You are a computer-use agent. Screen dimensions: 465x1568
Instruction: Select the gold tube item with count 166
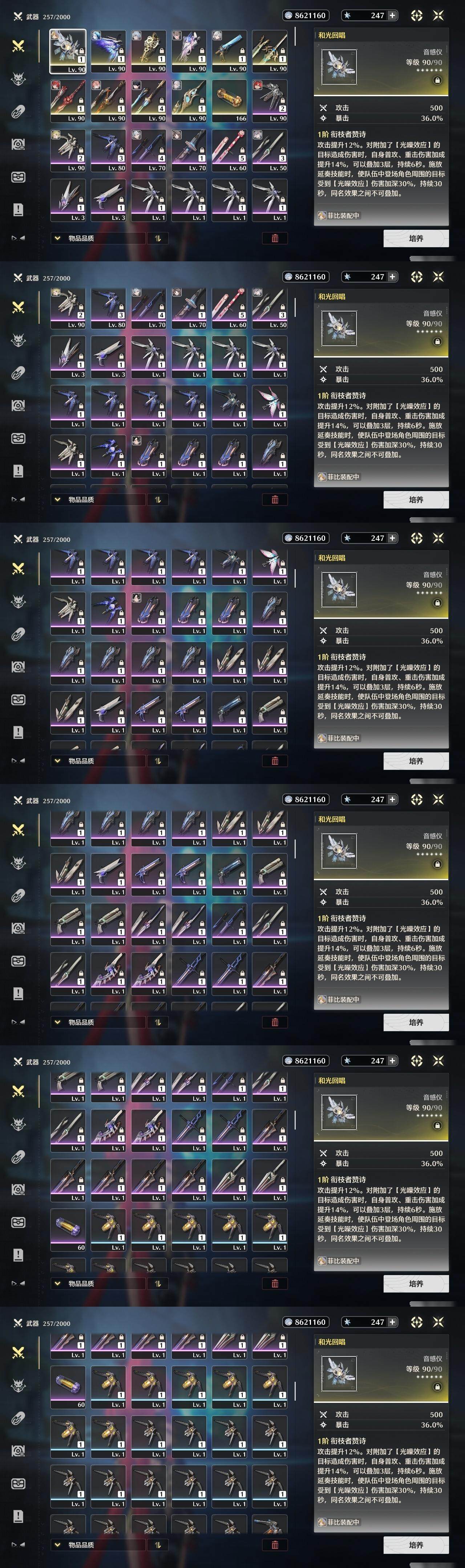coord(230,101)
